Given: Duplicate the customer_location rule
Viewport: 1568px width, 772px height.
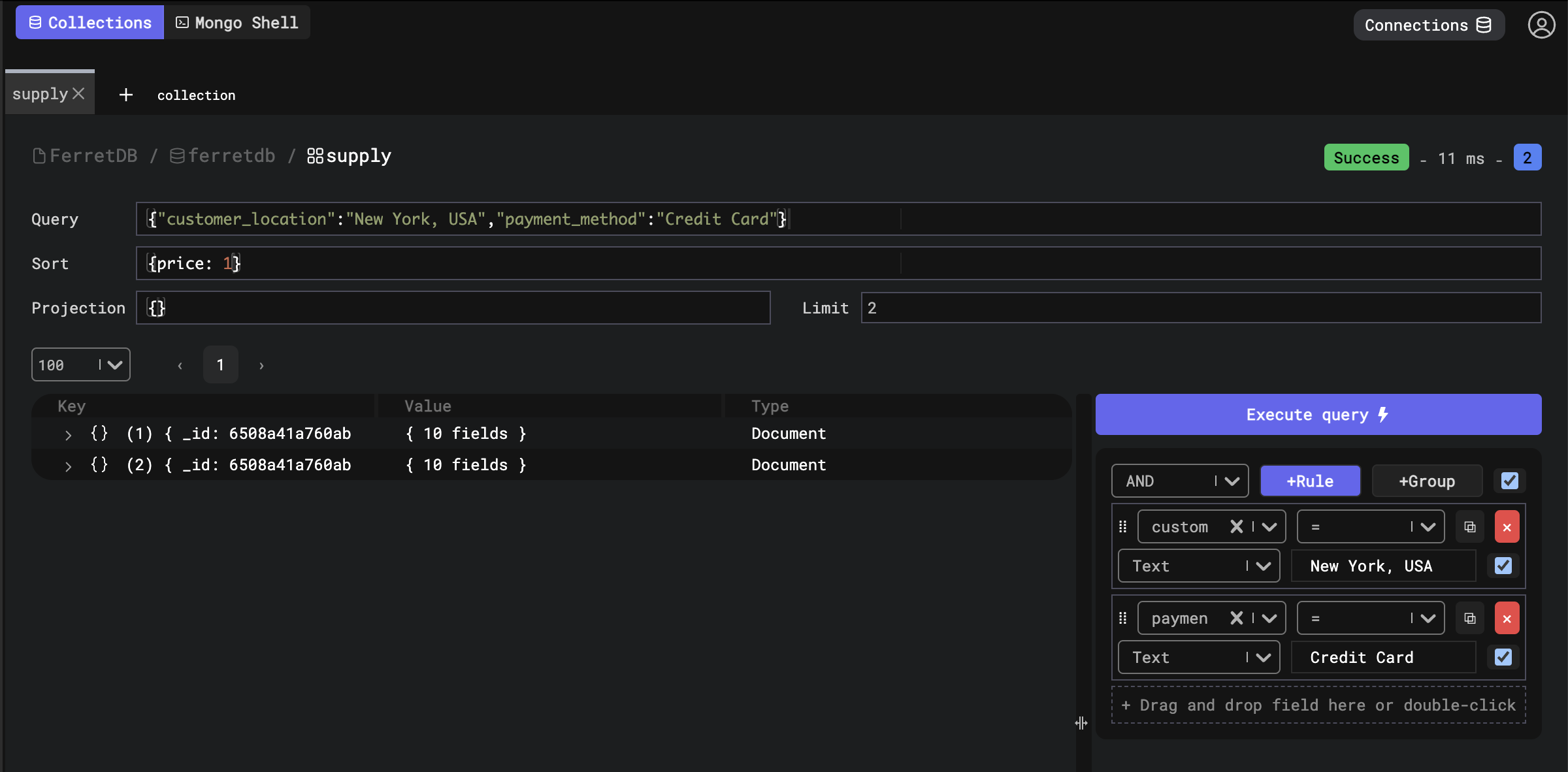Looking at the screenshot, I should pyautogui.click(x=1470, y=527).
